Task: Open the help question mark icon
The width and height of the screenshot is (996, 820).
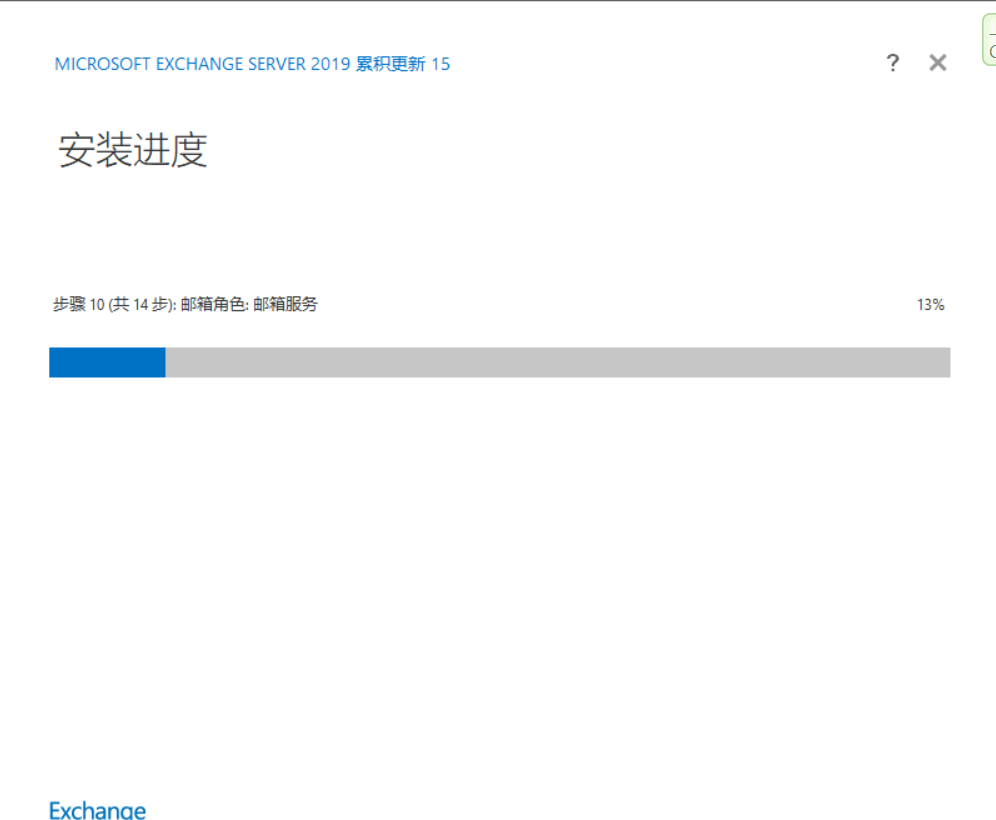Action: coord(892,63)
